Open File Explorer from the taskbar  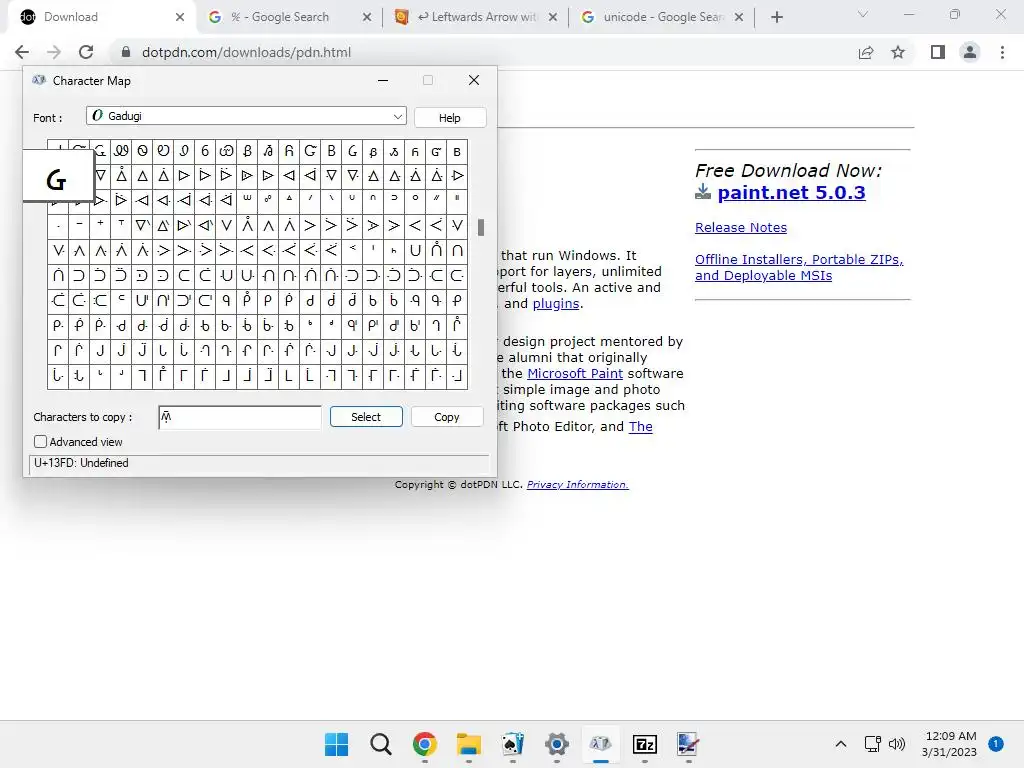tap(469, 744)
